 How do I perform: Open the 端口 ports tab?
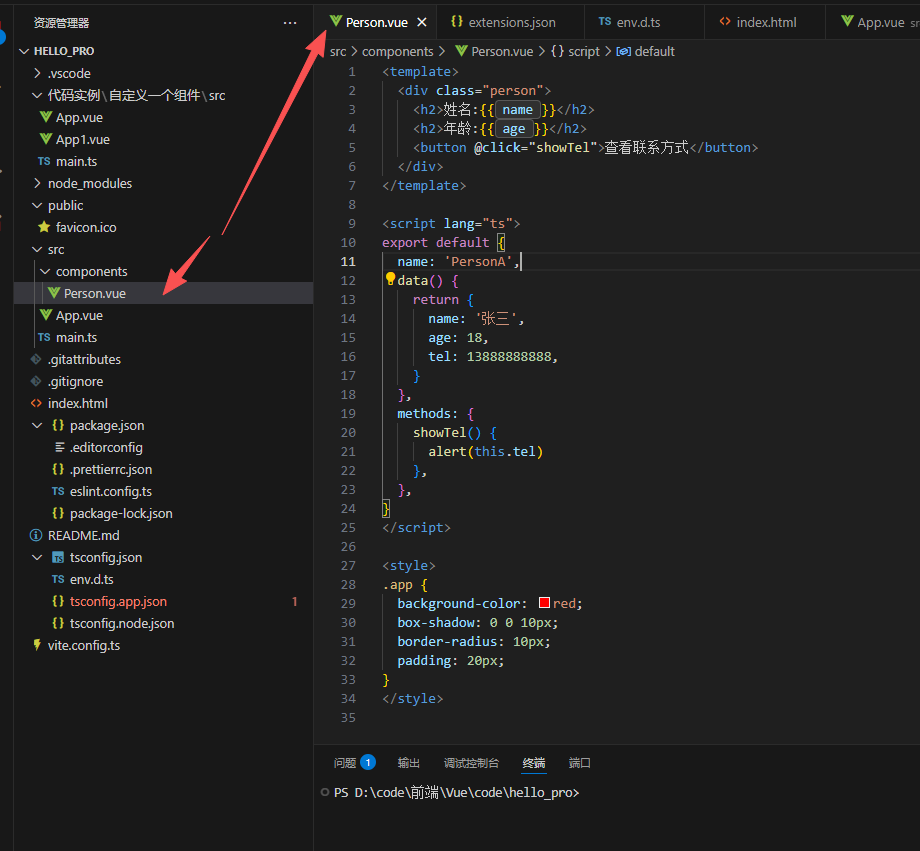click(579, 762)
